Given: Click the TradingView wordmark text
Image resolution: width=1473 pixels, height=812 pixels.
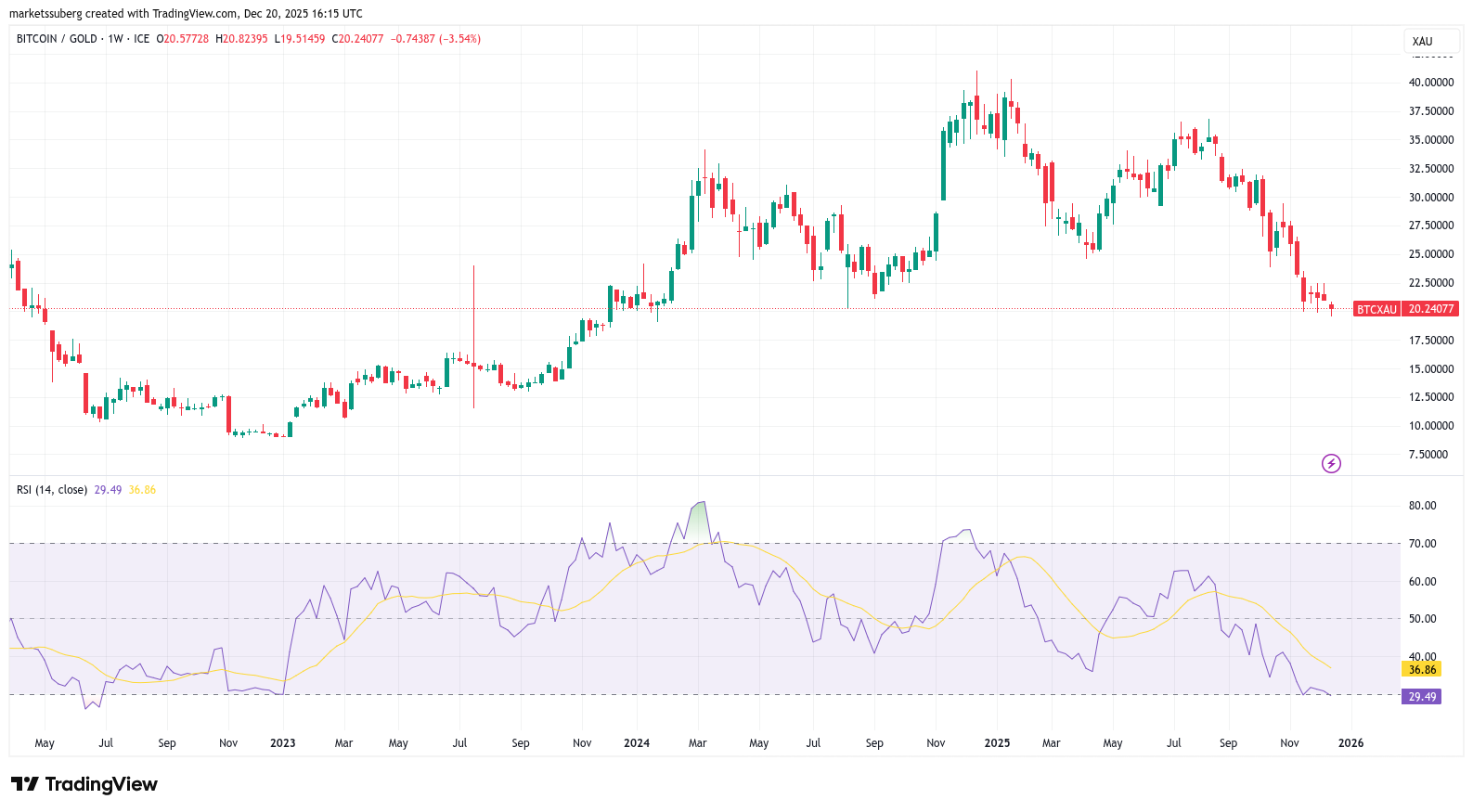Looking at the screenshot, I should coord(101,784).
